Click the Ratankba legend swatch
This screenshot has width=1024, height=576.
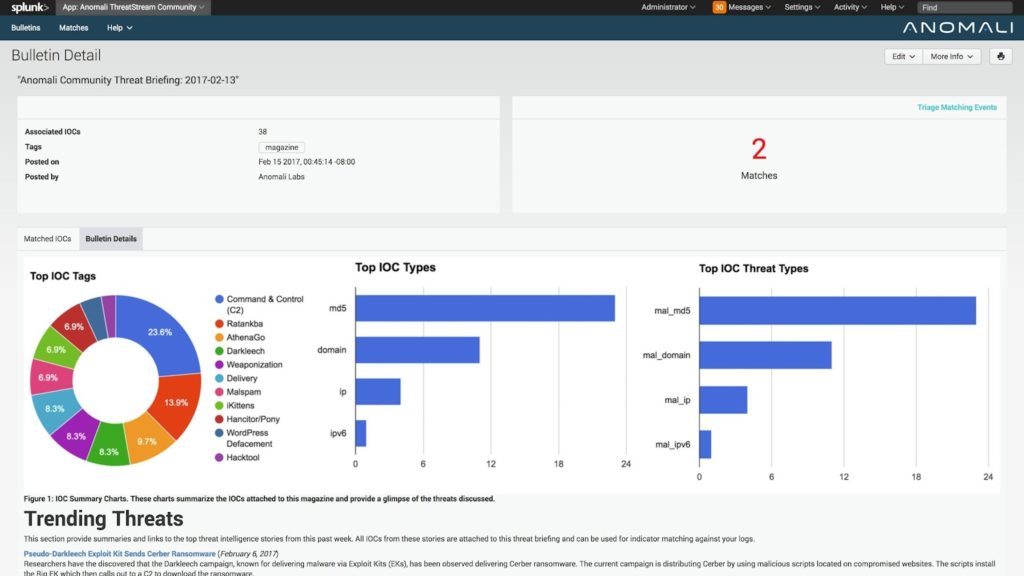click(x=219, y=324)
